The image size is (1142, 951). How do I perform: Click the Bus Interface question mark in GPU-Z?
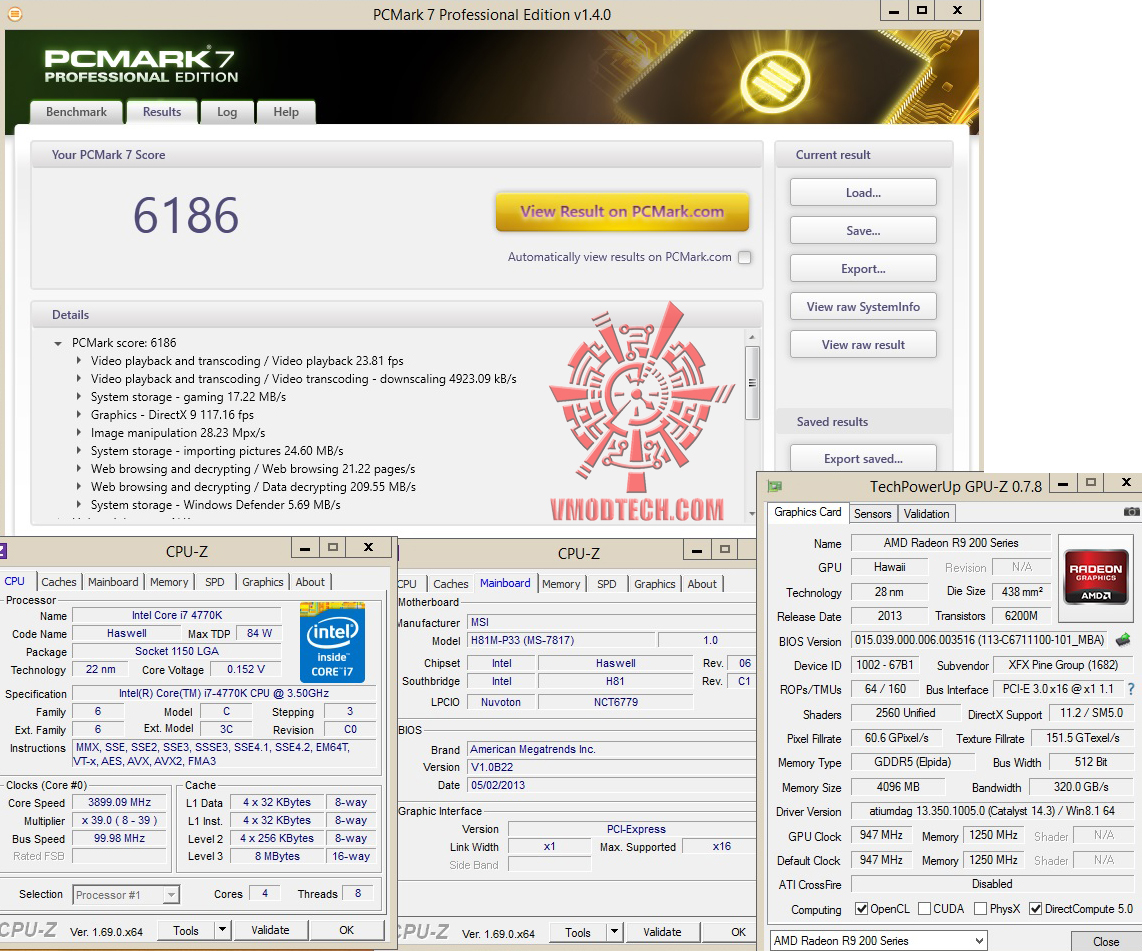pyautogui.click(x=1130, y=689)
